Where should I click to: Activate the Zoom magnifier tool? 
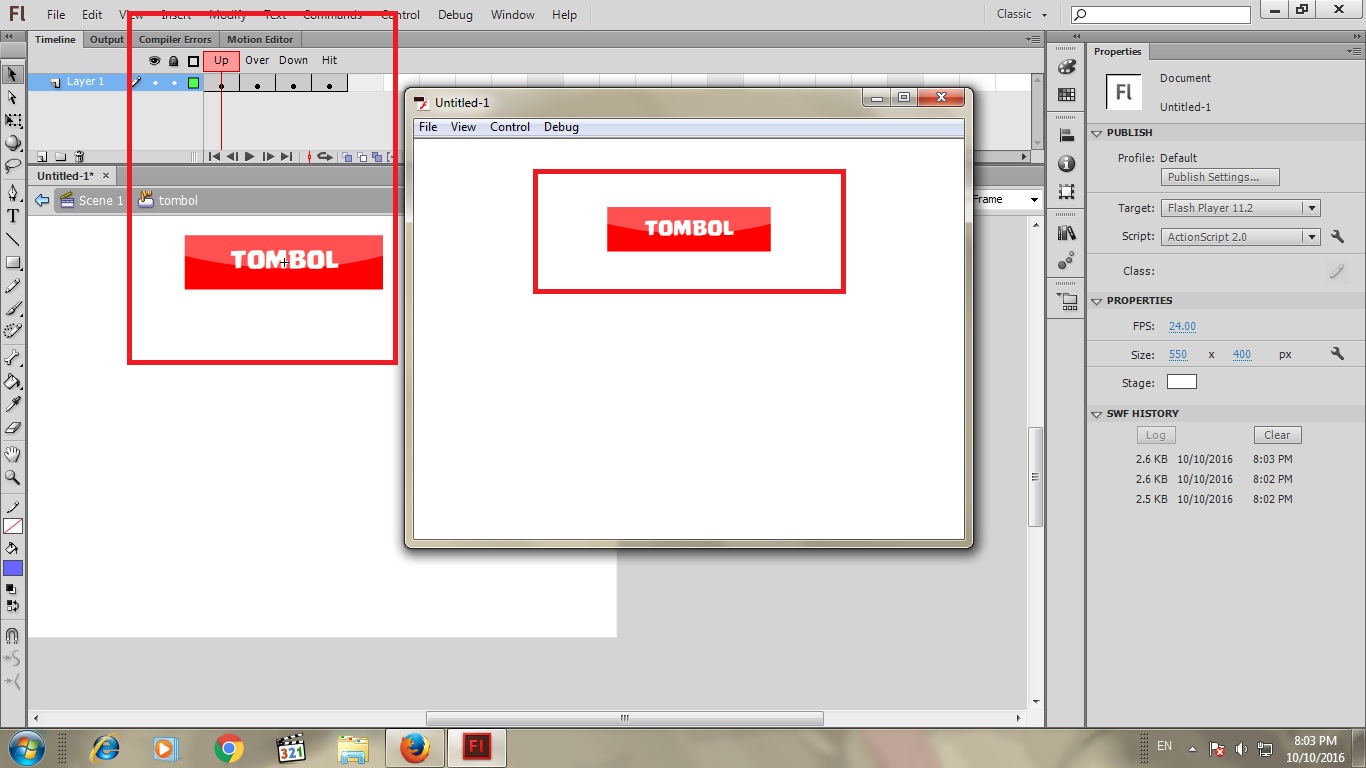(x=13, y=477)
